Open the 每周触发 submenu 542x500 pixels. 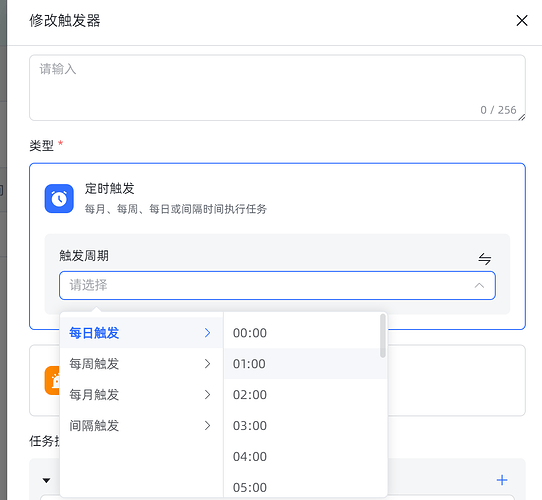141,364
